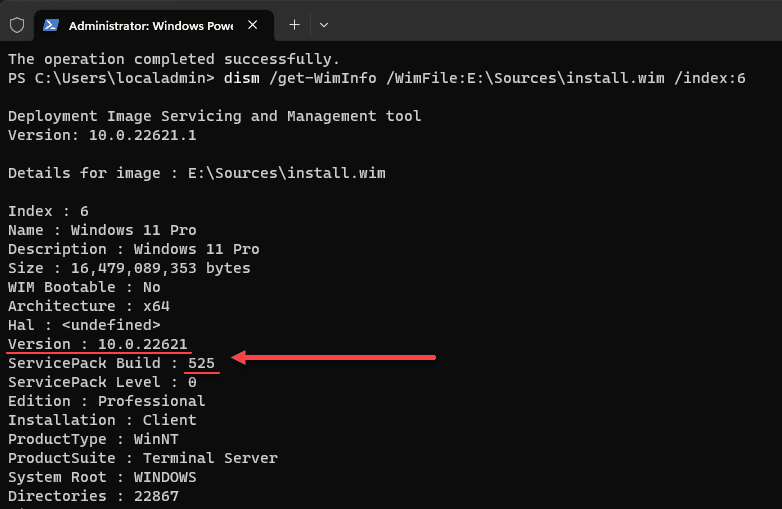Click the Size 16,479,089,353 bytes line
Image resolution: width=782 pixels, height=509 pixels.
(129, 268)
